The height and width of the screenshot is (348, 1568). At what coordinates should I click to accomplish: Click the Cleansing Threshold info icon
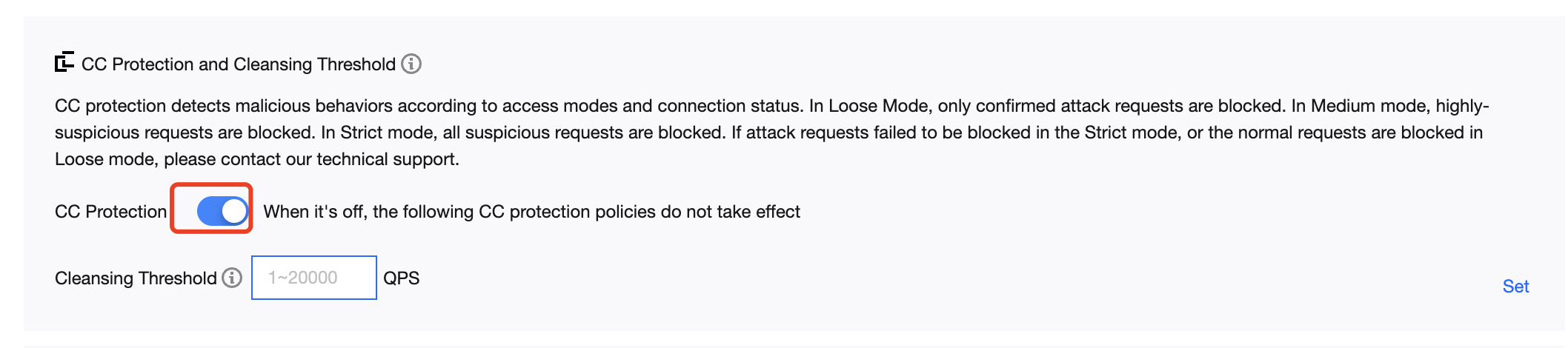(233, 278)
